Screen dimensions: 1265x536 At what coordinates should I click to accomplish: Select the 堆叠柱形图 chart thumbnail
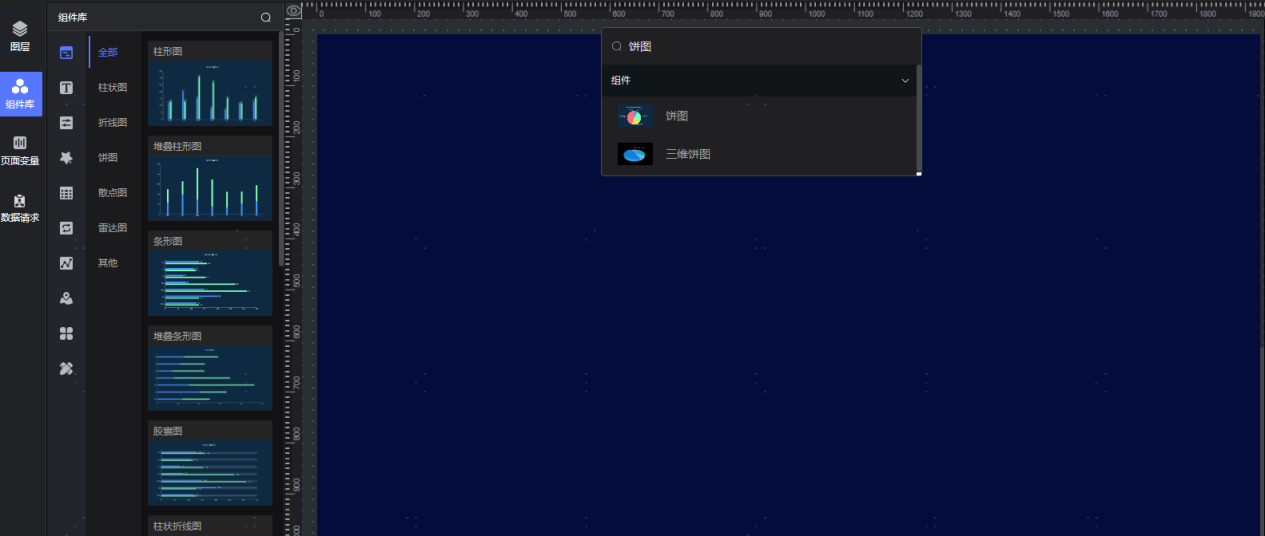click(210, 187)
